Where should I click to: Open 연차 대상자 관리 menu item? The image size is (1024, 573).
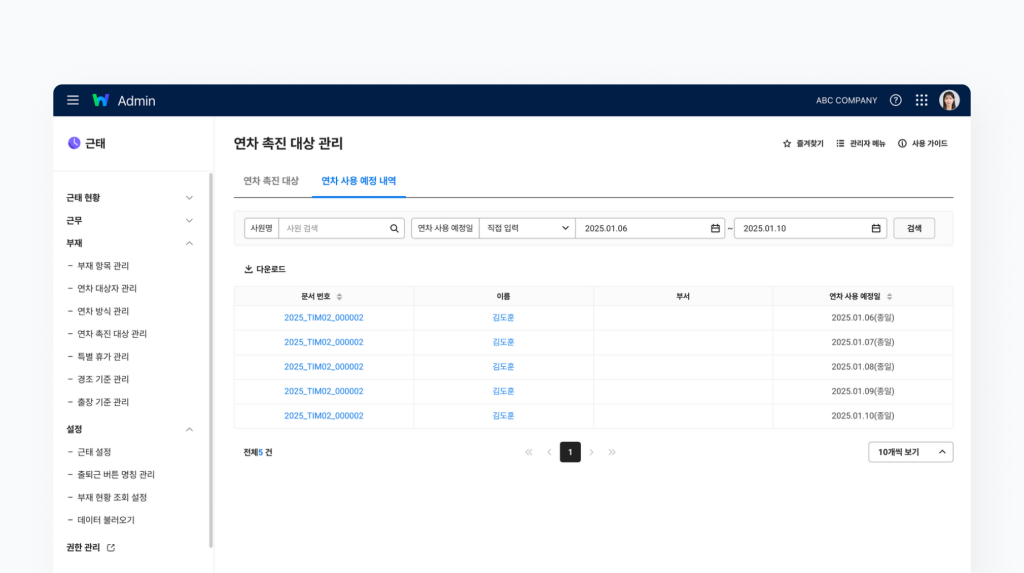coord(107,288)
